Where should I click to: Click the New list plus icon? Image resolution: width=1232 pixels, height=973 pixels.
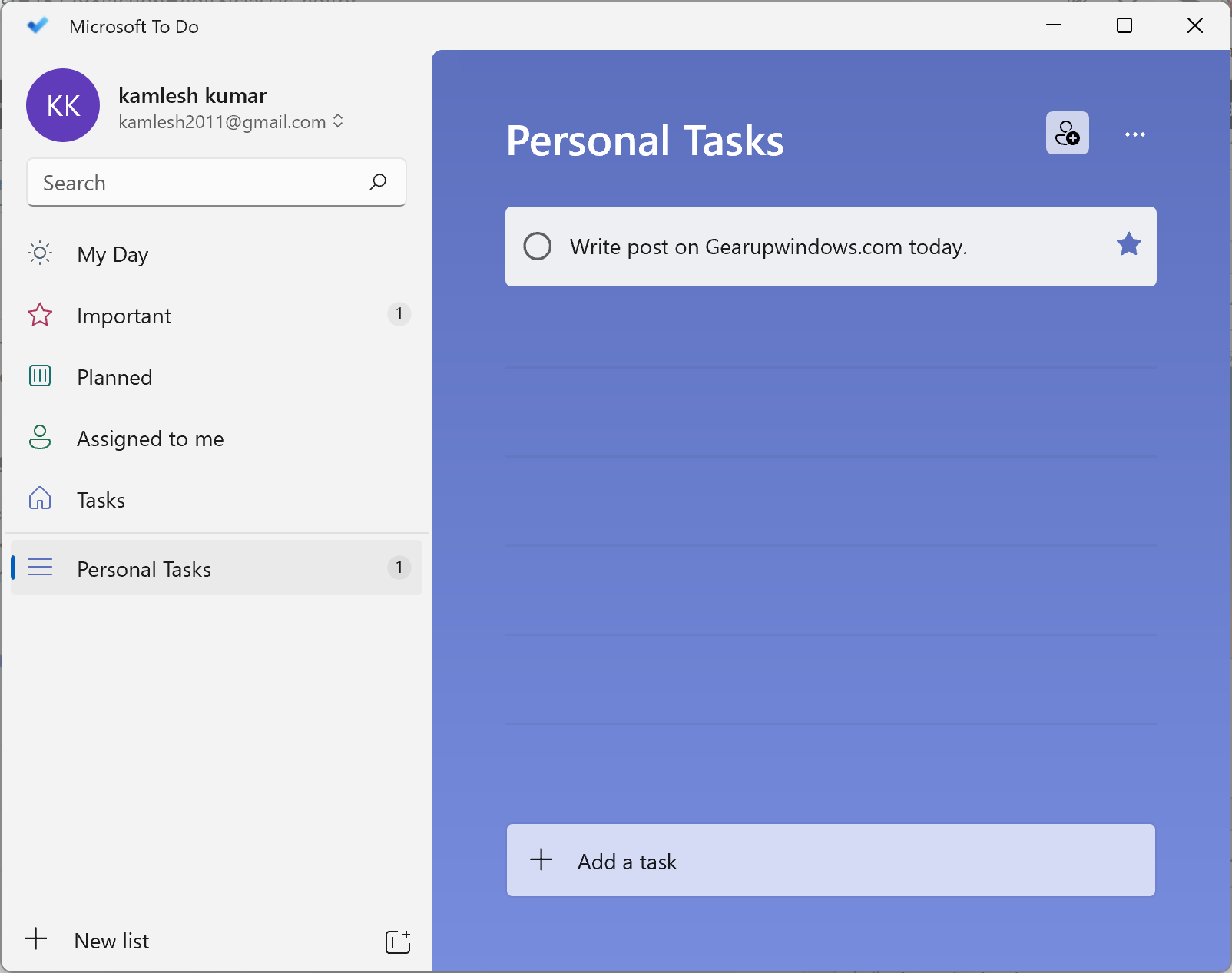click(36, 938)
